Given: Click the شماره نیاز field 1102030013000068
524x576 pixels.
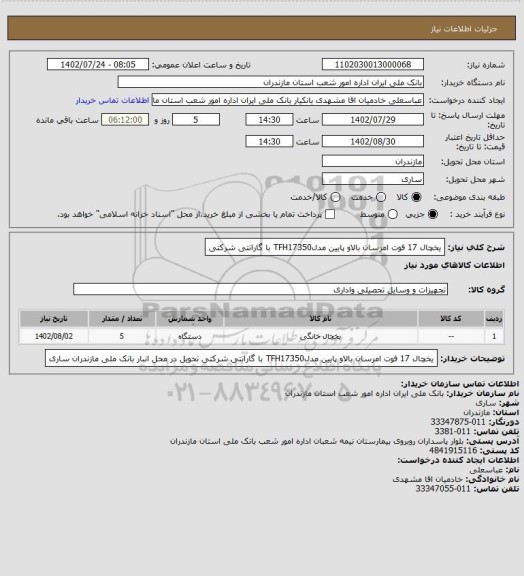Looking at the screenshot, I should [x=373, y=64].
